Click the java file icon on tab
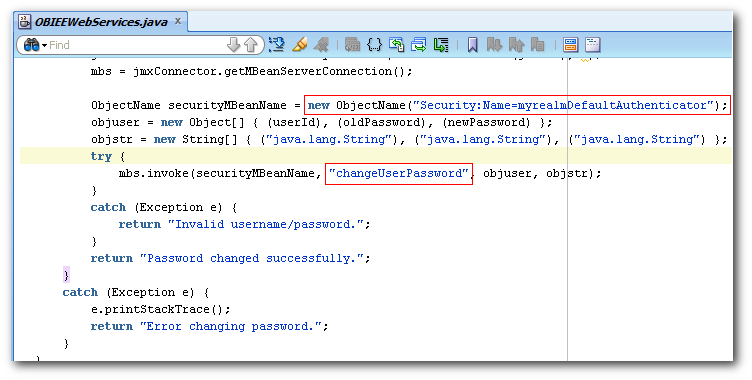Viewport: 752px width, 380px height. coord(25,22)
